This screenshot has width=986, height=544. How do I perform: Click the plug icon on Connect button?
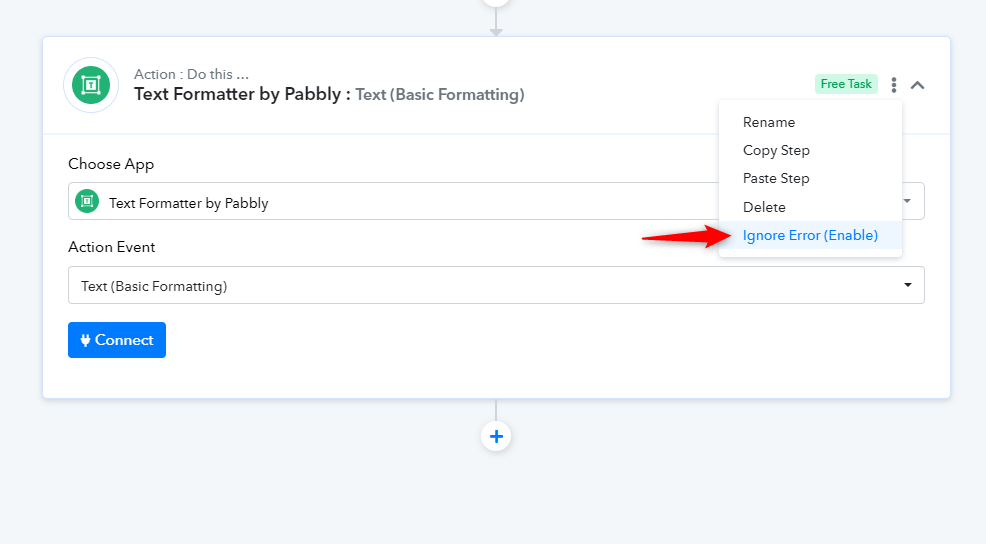click(86, 340)
